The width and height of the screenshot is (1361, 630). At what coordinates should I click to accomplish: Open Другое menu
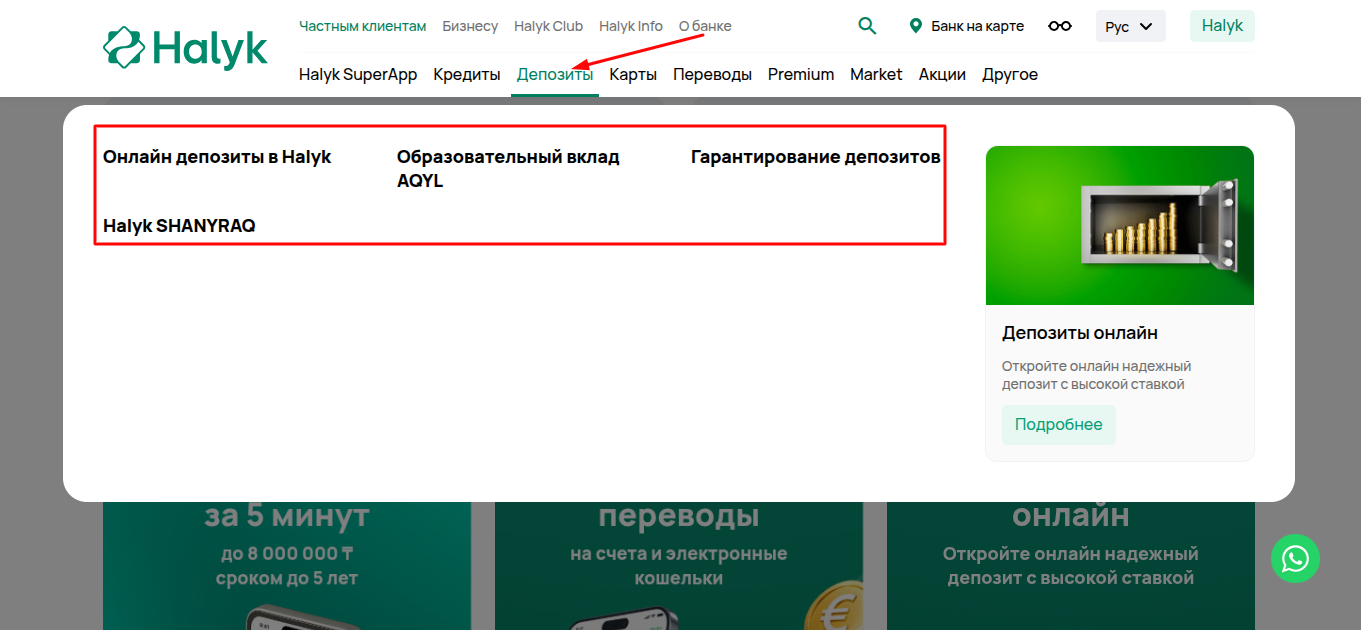(x=1010, y=74)
